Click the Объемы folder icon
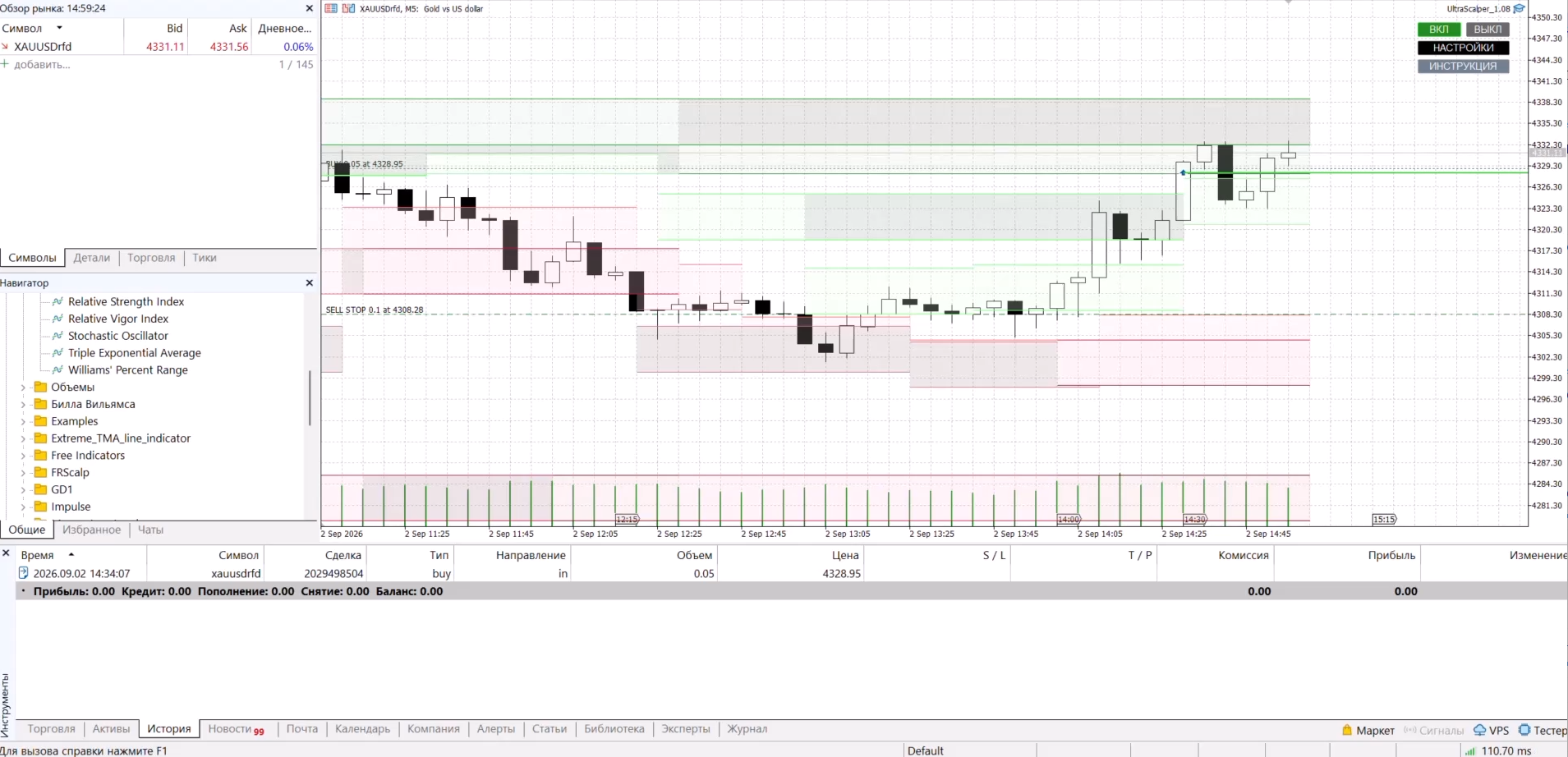 pyautogui.click(x=40, y=387)
